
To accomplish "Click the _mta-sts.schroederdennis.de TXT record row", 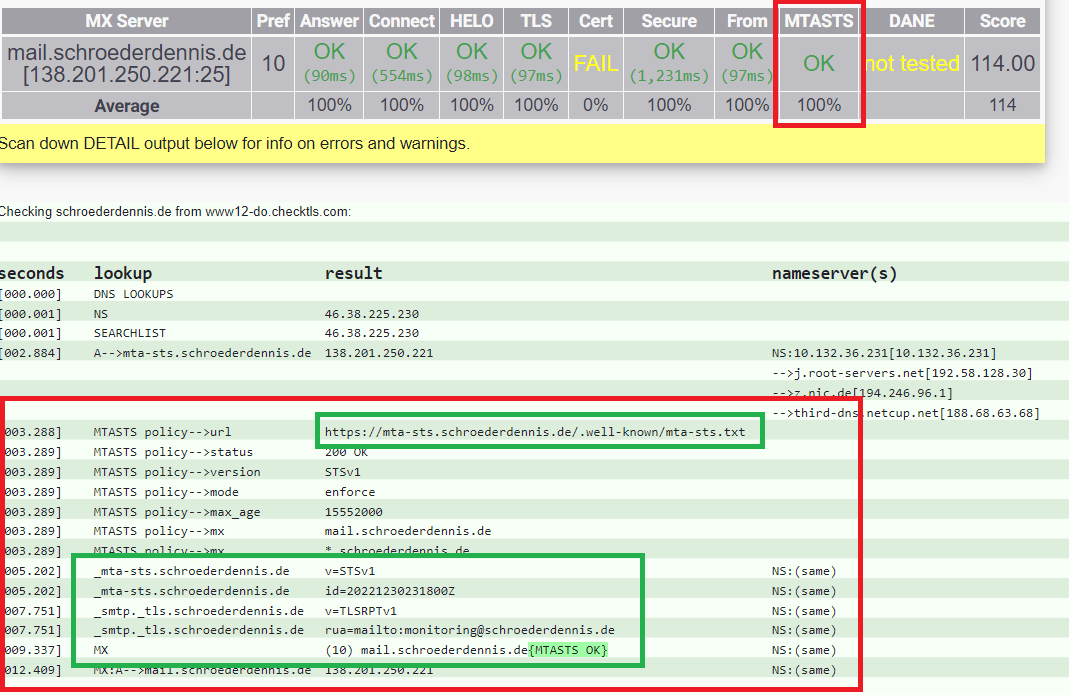I will 188,570.
